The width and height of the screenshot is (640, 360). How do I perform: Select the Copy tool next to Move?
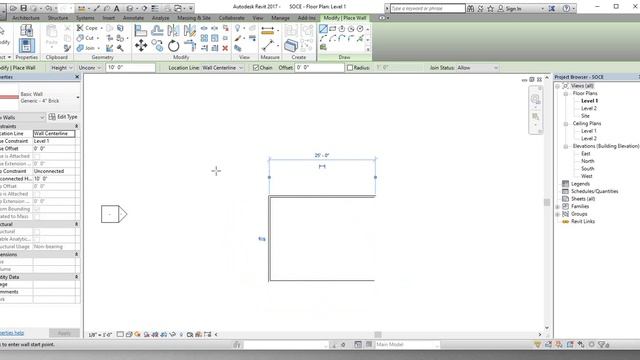click(x=157, y=45)
